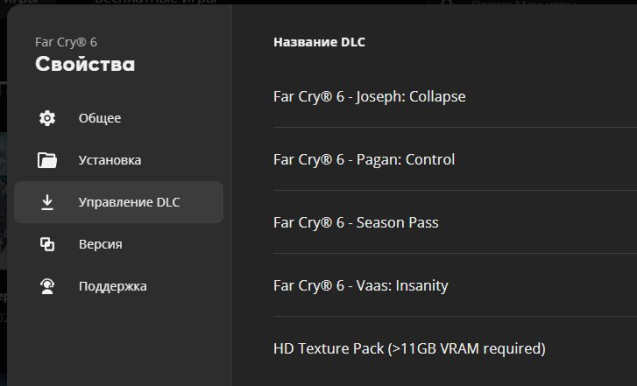Viewport: 637px width, 386px height.
Task: Click the overlapping squares icon for Версия
Action: pyautogui.click(x=47, y=244)
